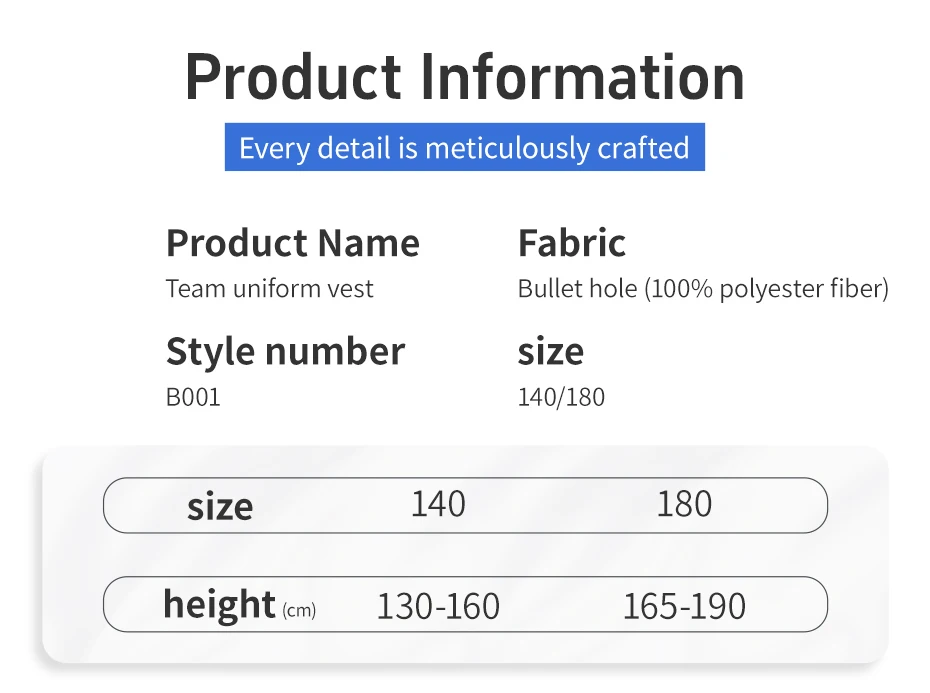930x693 pixels.
Task: Select the 165-190 height range
Action: pos(684,606)
